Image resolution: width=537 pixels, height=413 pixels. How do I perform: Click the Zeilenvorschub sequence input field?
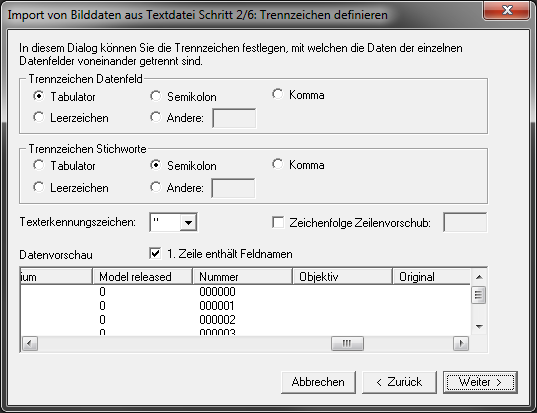465,222
